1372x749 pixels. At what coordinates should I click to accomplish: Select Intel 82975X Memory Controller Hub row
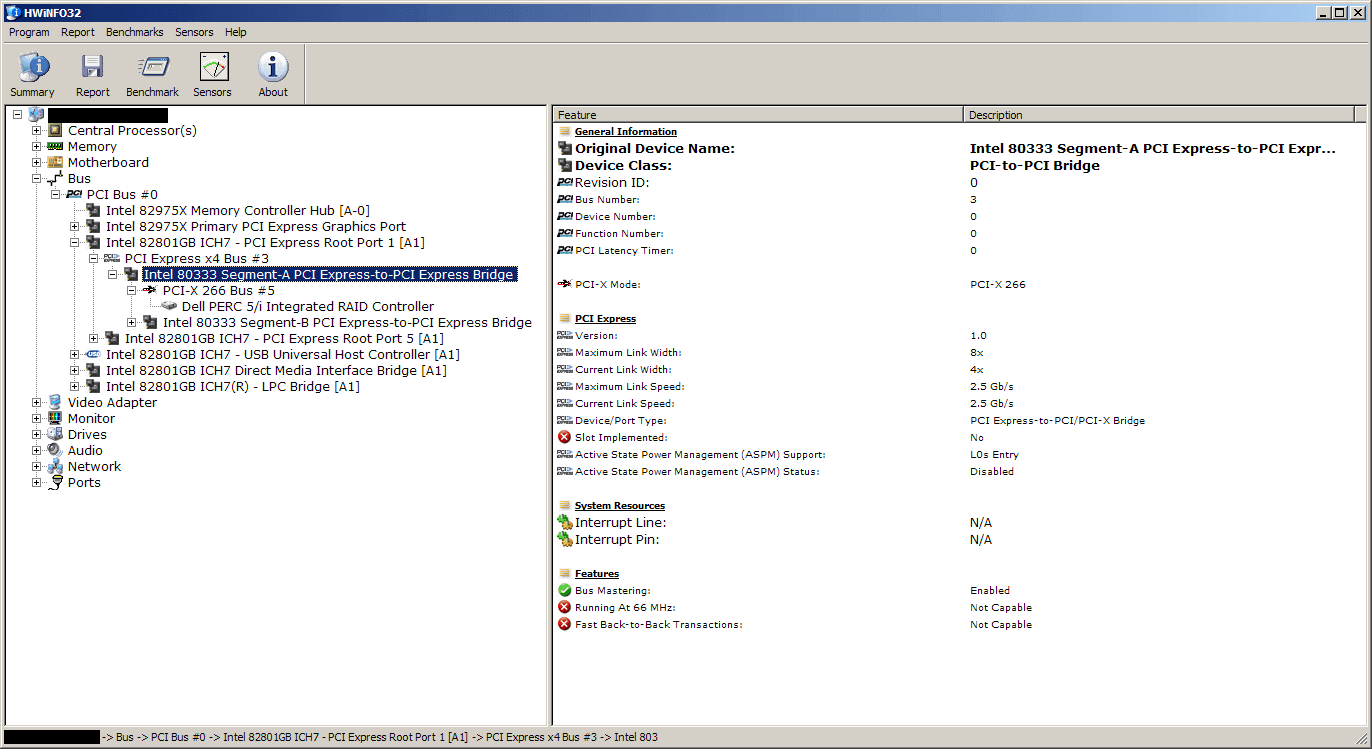(238, 210)
